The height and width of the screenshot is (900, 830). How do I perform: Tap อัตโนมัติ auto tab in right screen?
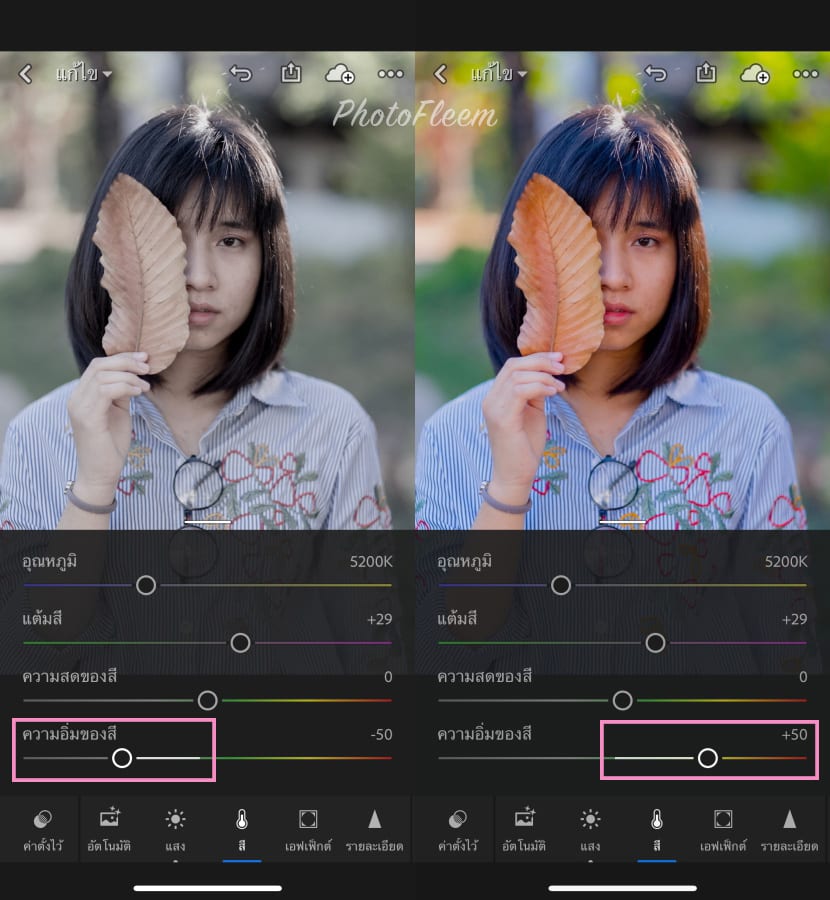(524, 830)
